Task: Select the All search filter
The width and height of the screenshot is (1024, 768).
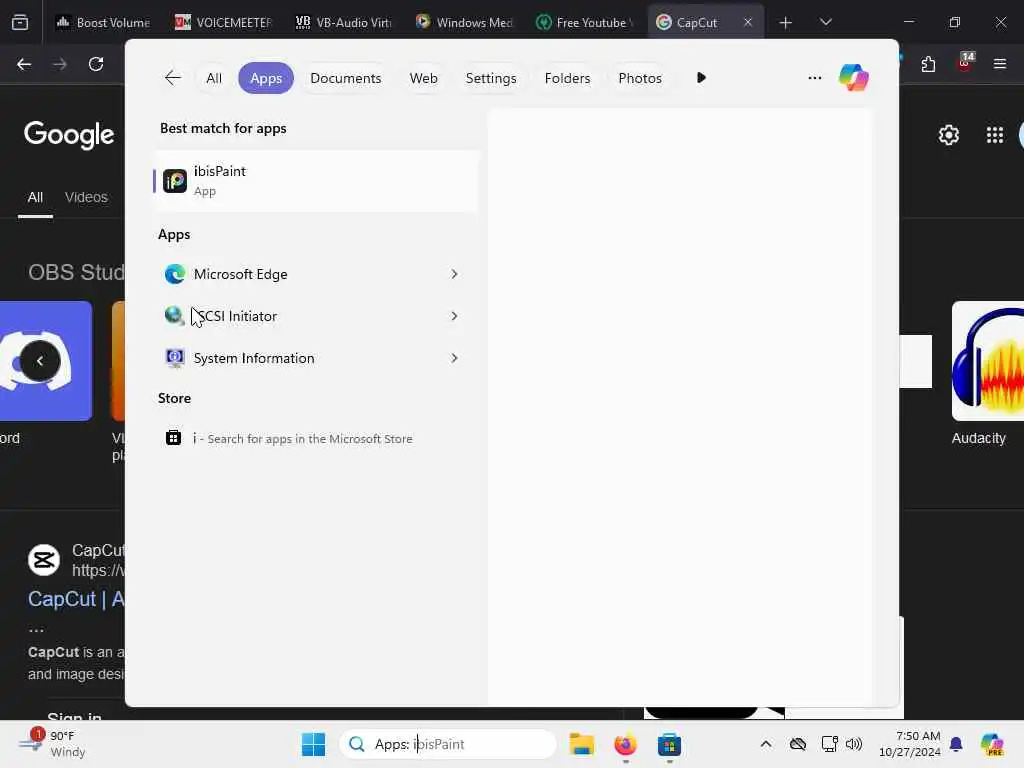Action: point(214,78)
